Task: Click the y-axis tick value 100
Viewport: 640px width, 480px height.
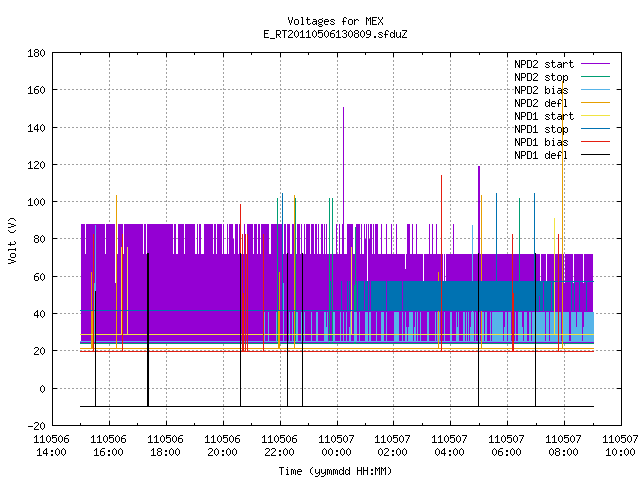Action: tap(36, 202)
